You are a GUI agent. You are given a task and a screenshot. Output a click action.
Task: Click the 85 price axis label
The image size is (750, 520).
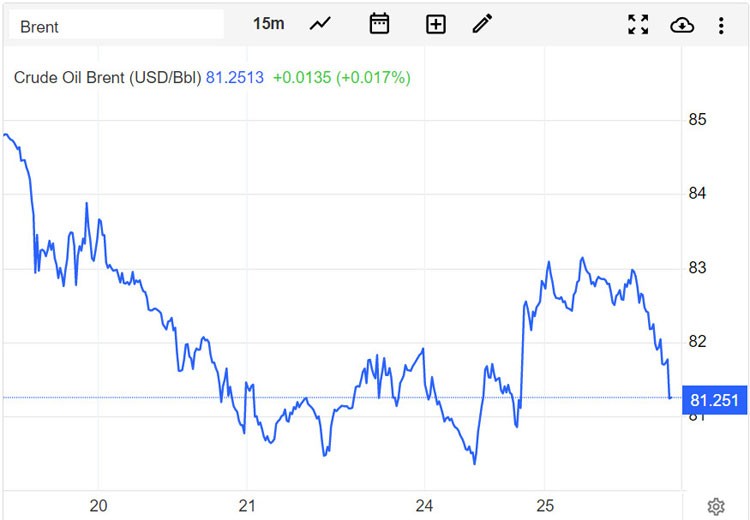tap(697, 120)
